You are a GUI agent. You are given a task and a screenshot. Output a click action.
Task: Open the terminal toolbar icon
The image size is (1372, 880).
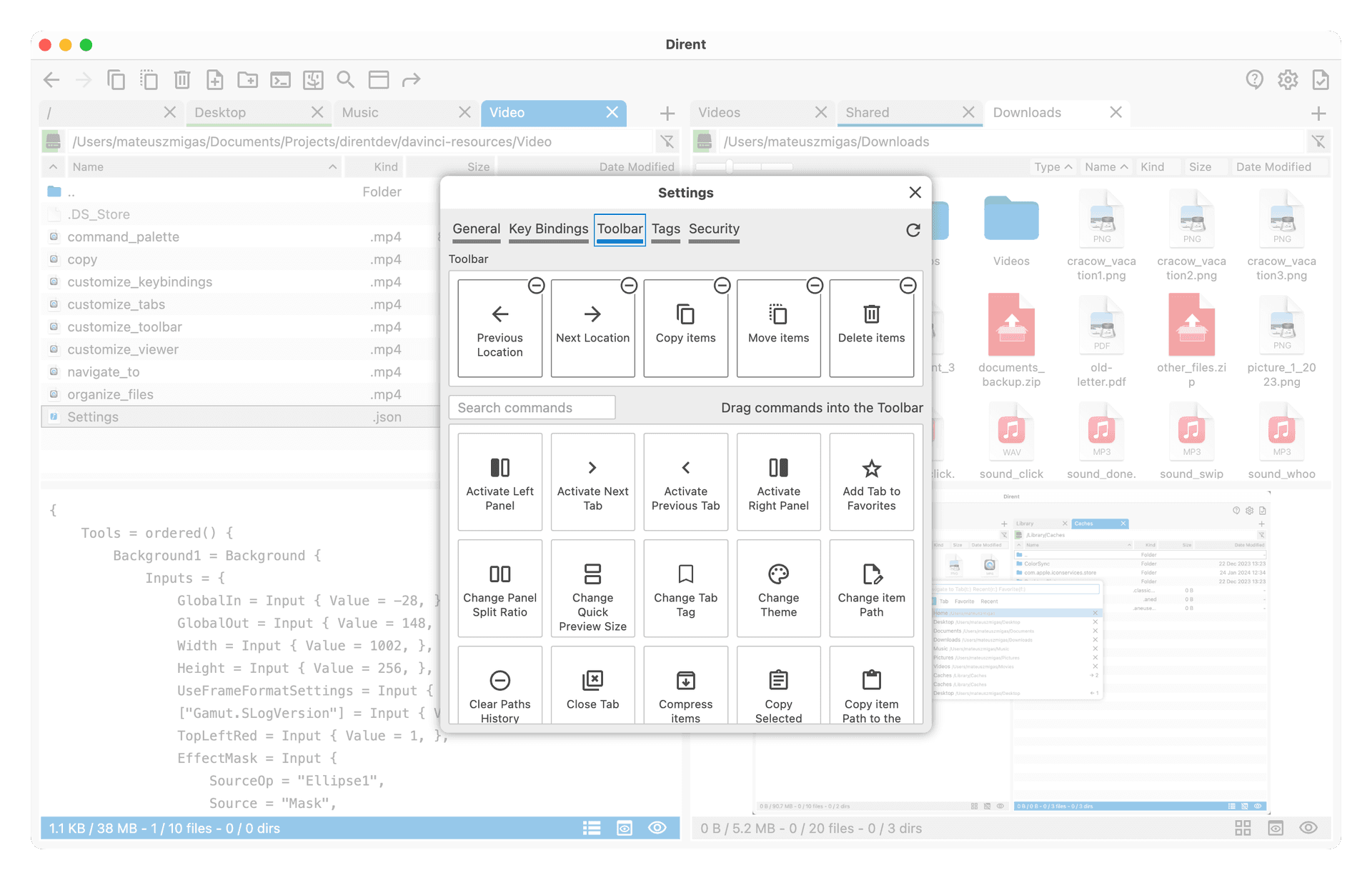[280, 79]
